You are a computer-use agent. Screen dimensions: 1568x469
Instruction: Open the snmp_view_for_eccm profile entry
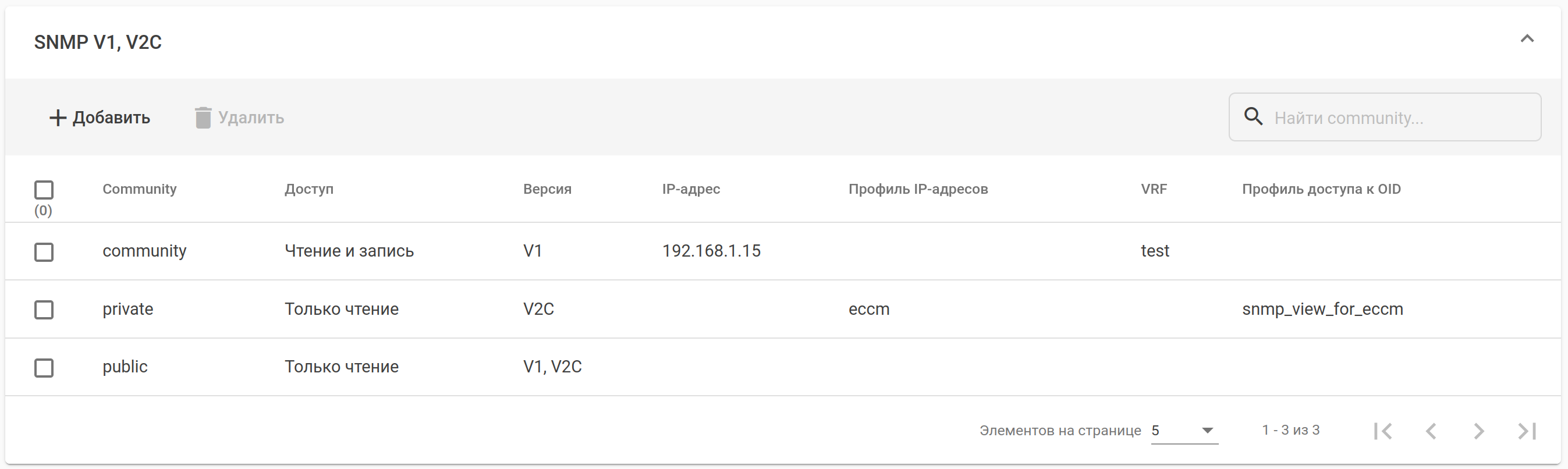click(1322, 309)
